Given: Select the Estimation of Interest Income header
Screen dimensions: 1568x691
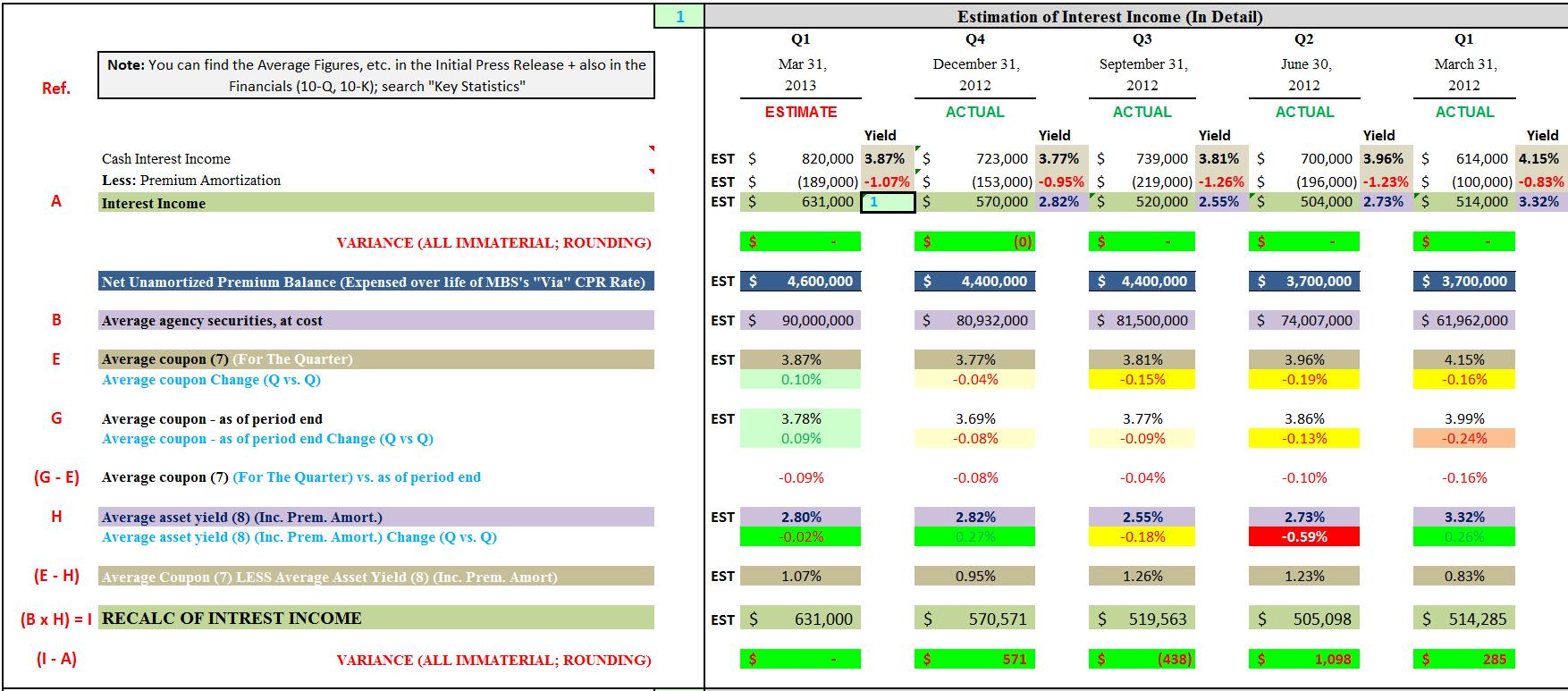Looking at the screenshot, I should click(1109, 17).
